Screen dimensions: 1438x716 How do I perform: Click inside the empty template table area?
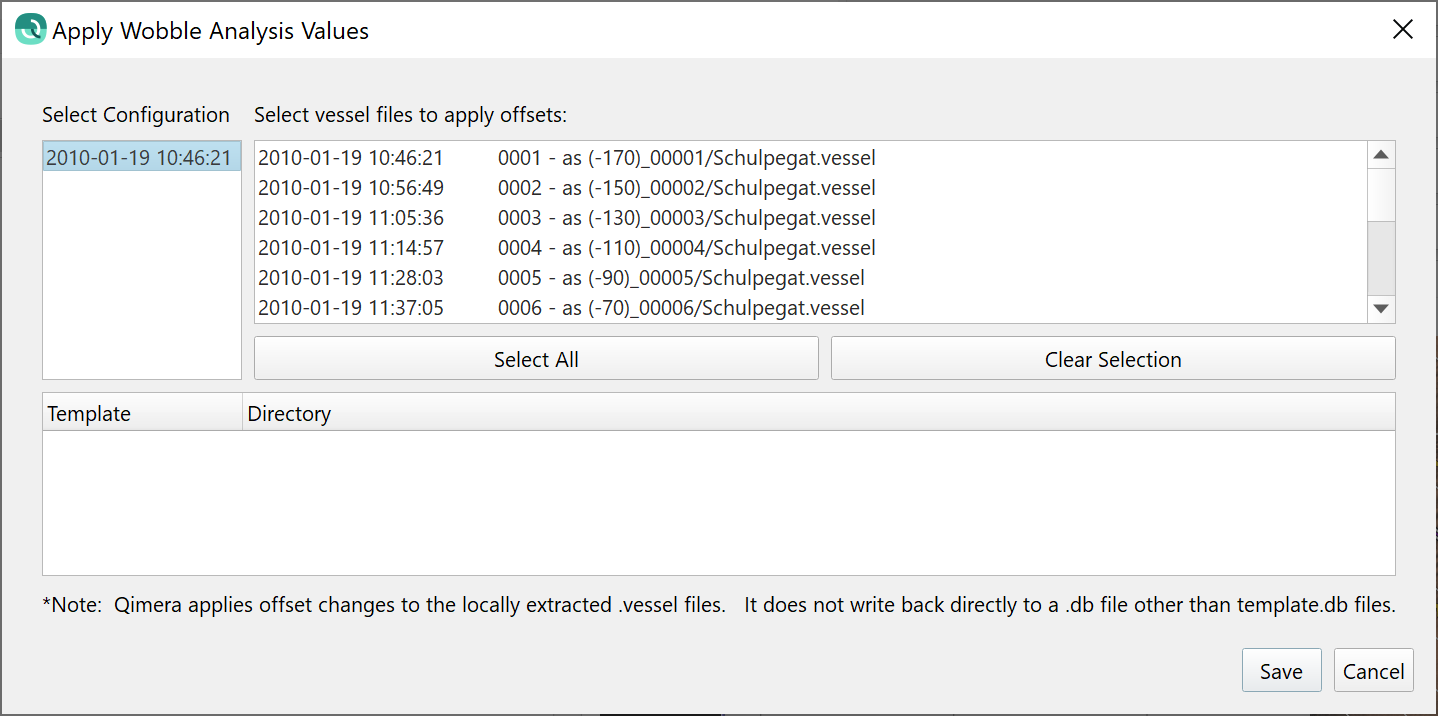pos(718,502)
